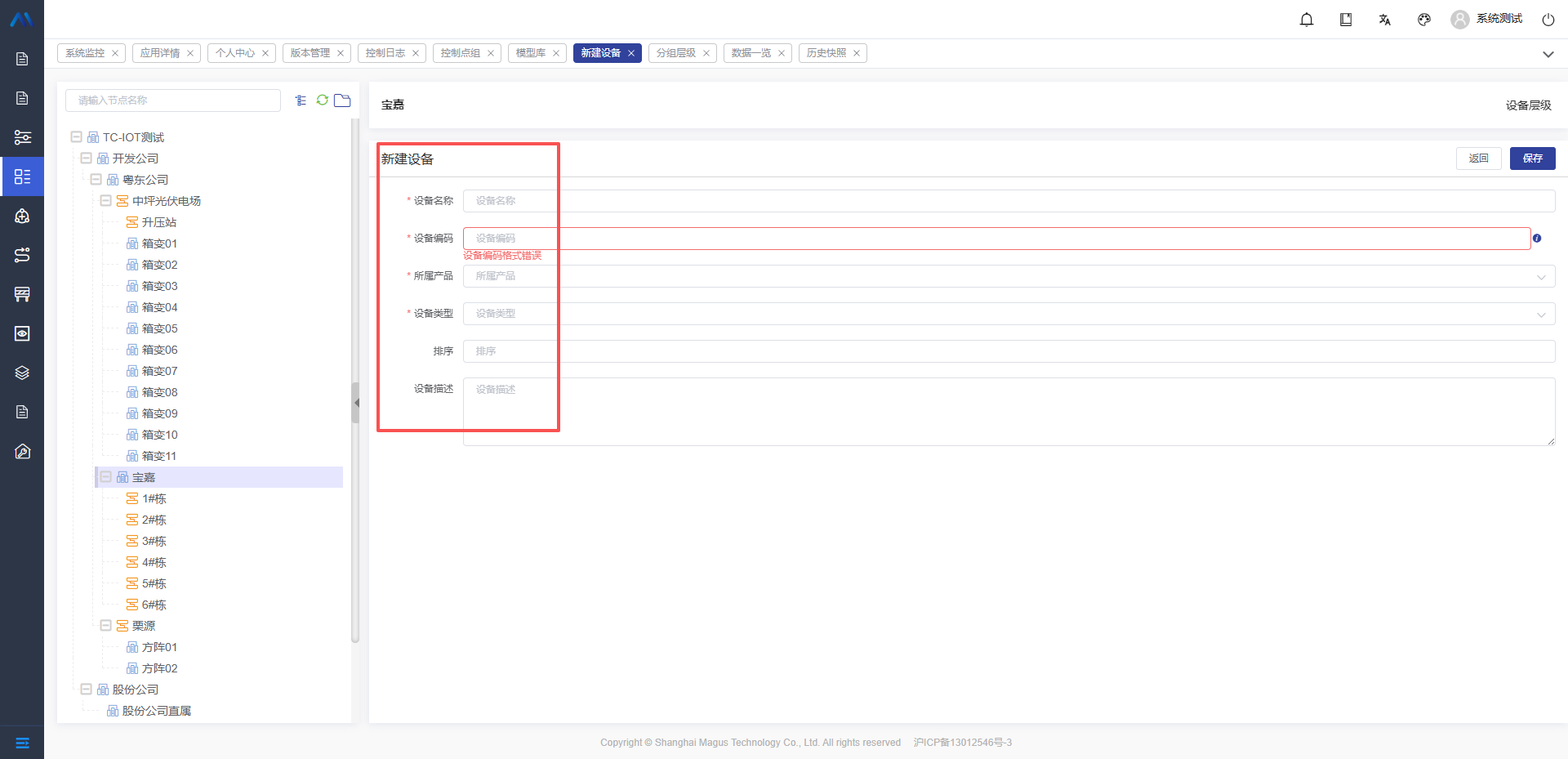Screen dimensions: 1568x759
Task: Open the language translation icon
Action: click(1385, 20)
